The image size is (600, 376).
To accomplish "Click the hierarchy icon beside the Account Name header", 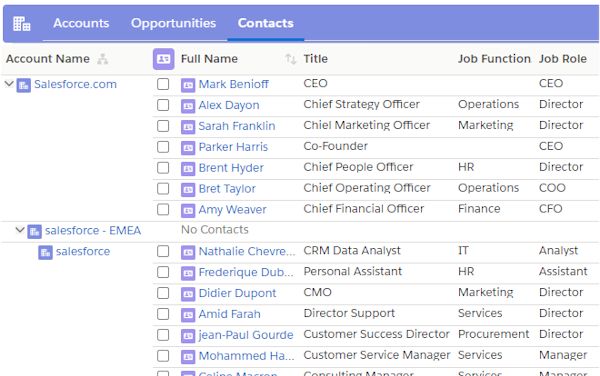I will (102, 59).
